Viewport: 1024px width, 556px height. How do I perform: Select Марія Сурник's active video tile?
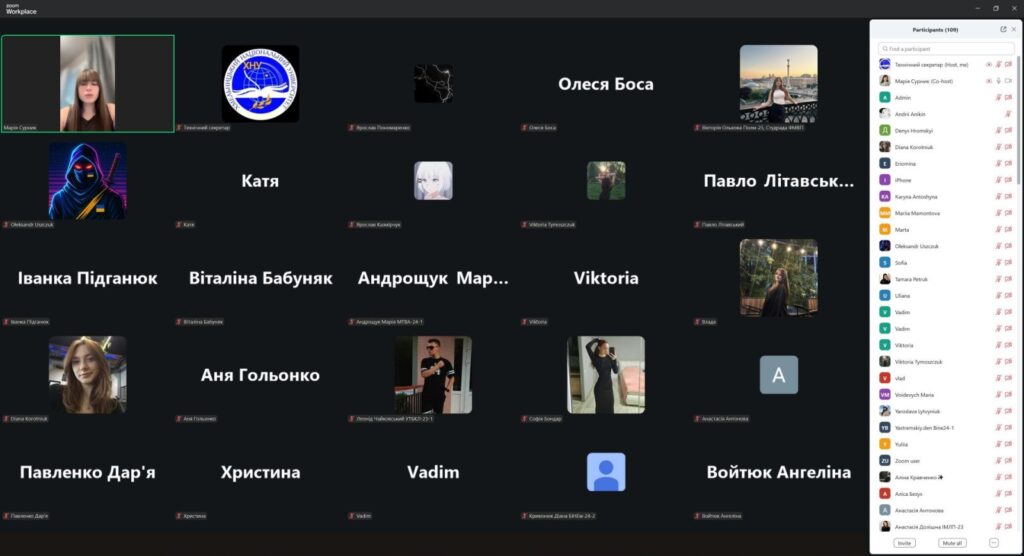87,84
